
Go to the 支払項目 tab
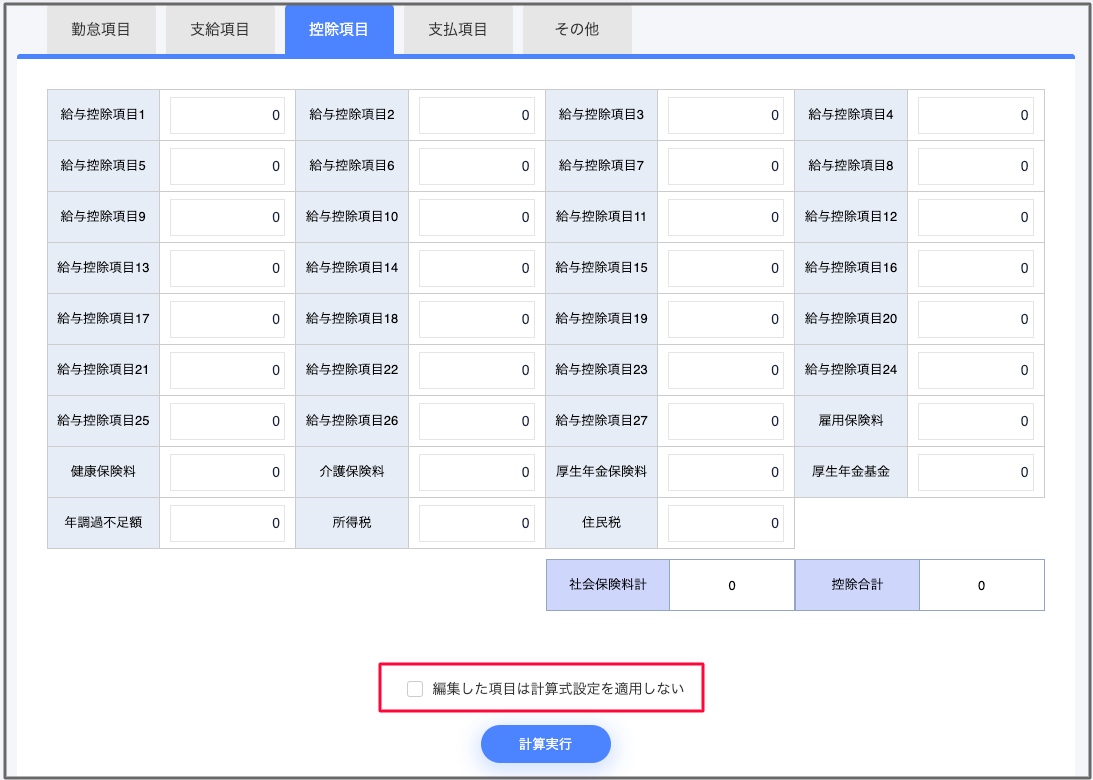pyautogui.click(x=458, y=29)
